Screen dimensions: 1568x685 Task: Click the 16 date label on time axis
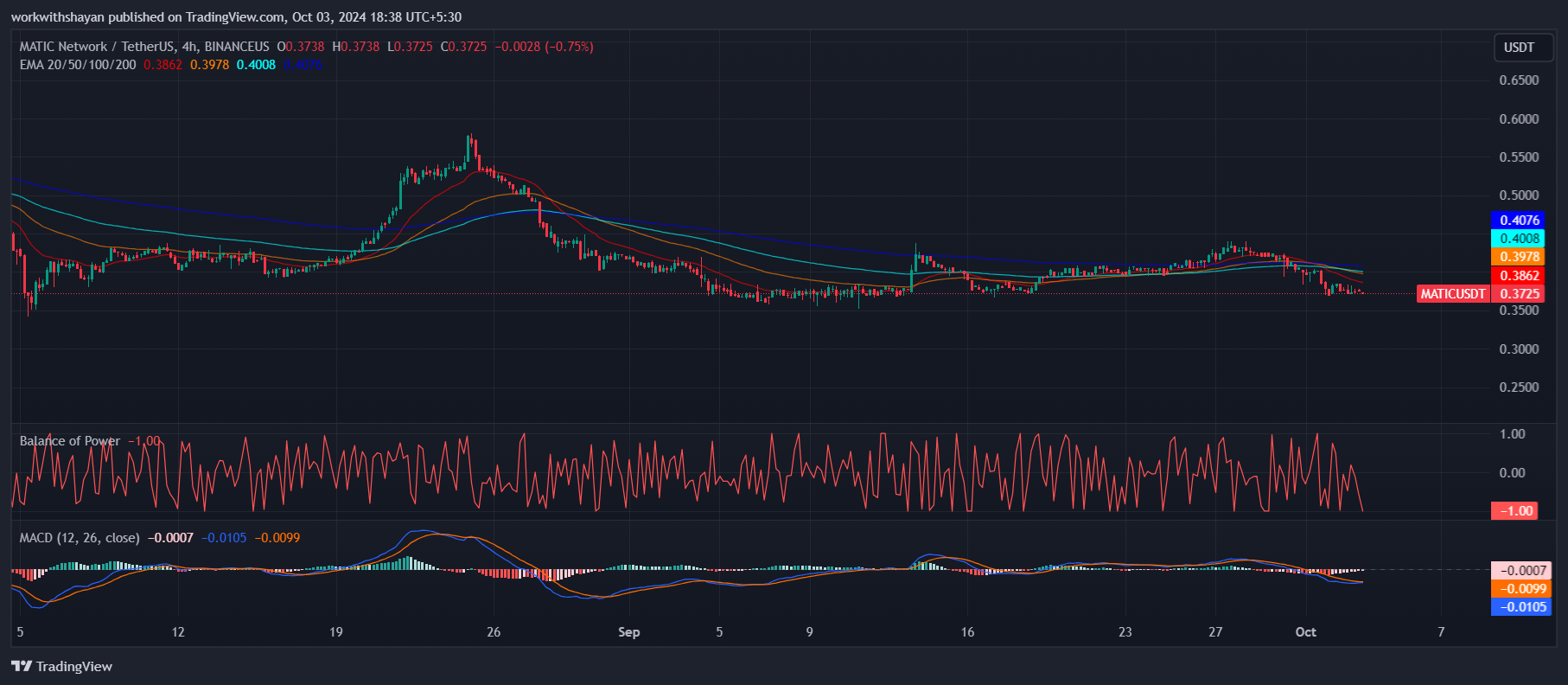[x=967, y=632]
